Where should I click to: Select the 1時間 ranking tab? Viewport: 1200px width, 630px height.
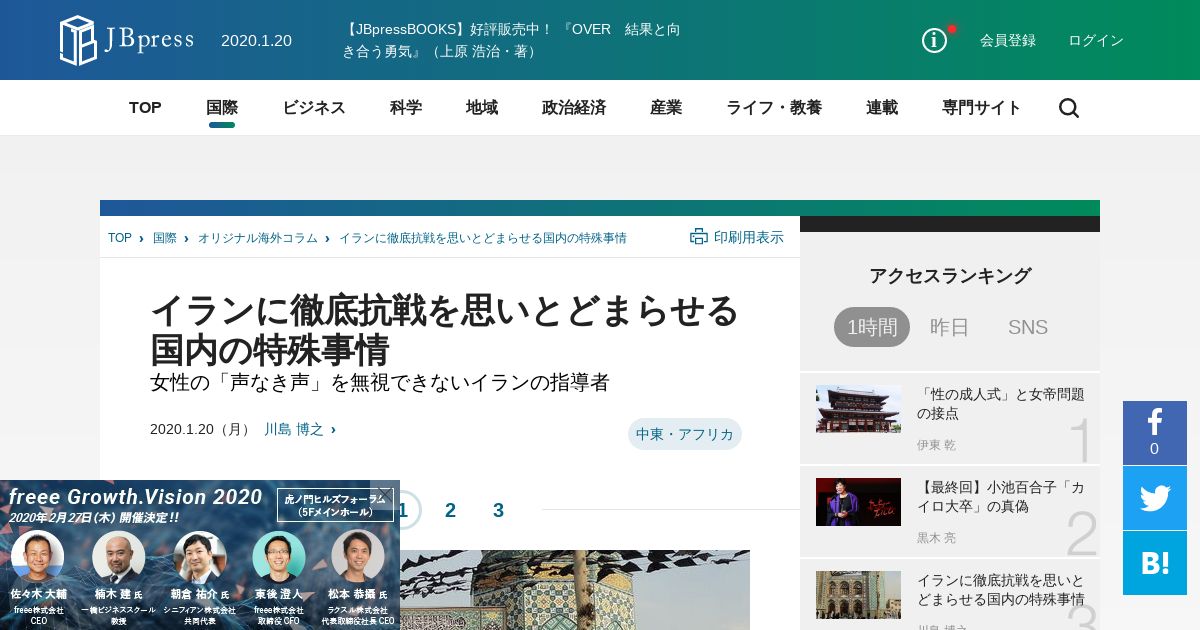[x=872, y=327]
